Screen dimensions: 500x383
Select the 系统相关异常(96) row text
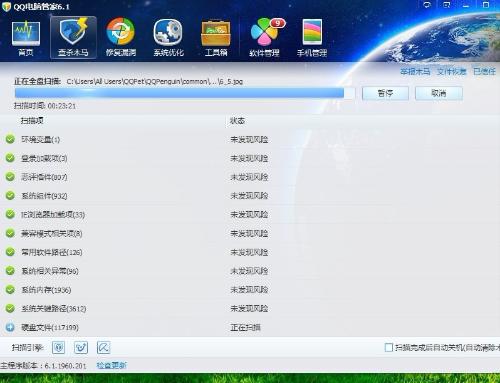tap(50, 271)
